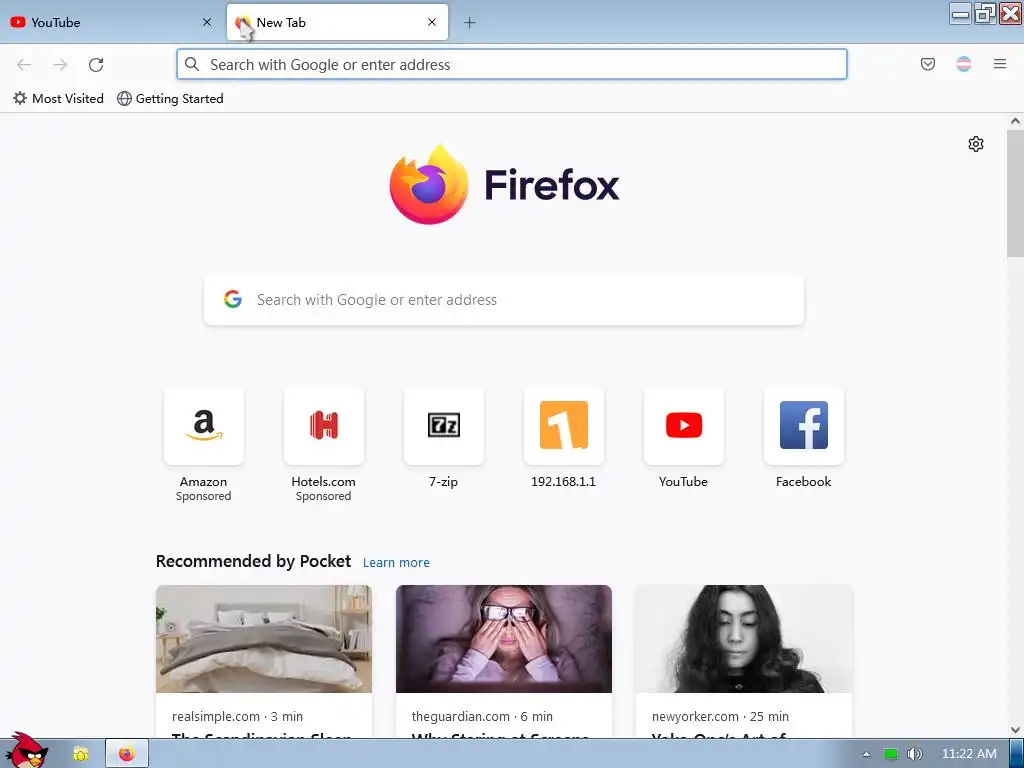Screen dimensions: 1024x768
Task: Close the New Tab tab
Action: click(x=432, y=22)
